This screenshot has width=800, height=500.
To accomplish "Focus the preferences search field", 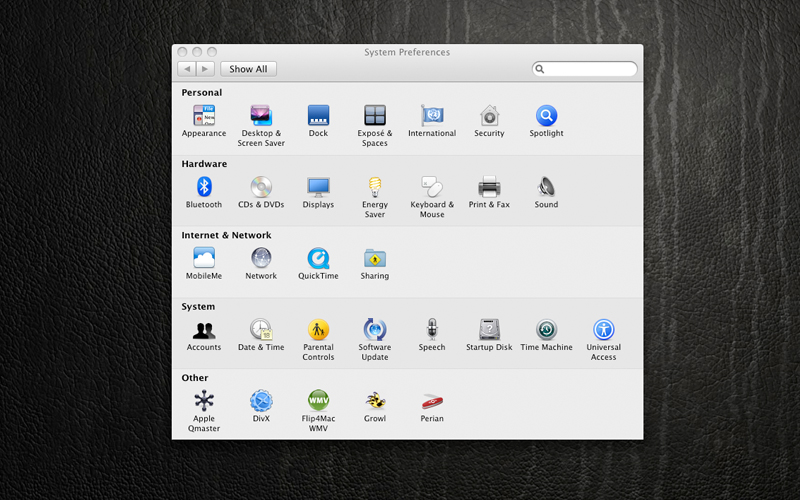I will (585, 69).
